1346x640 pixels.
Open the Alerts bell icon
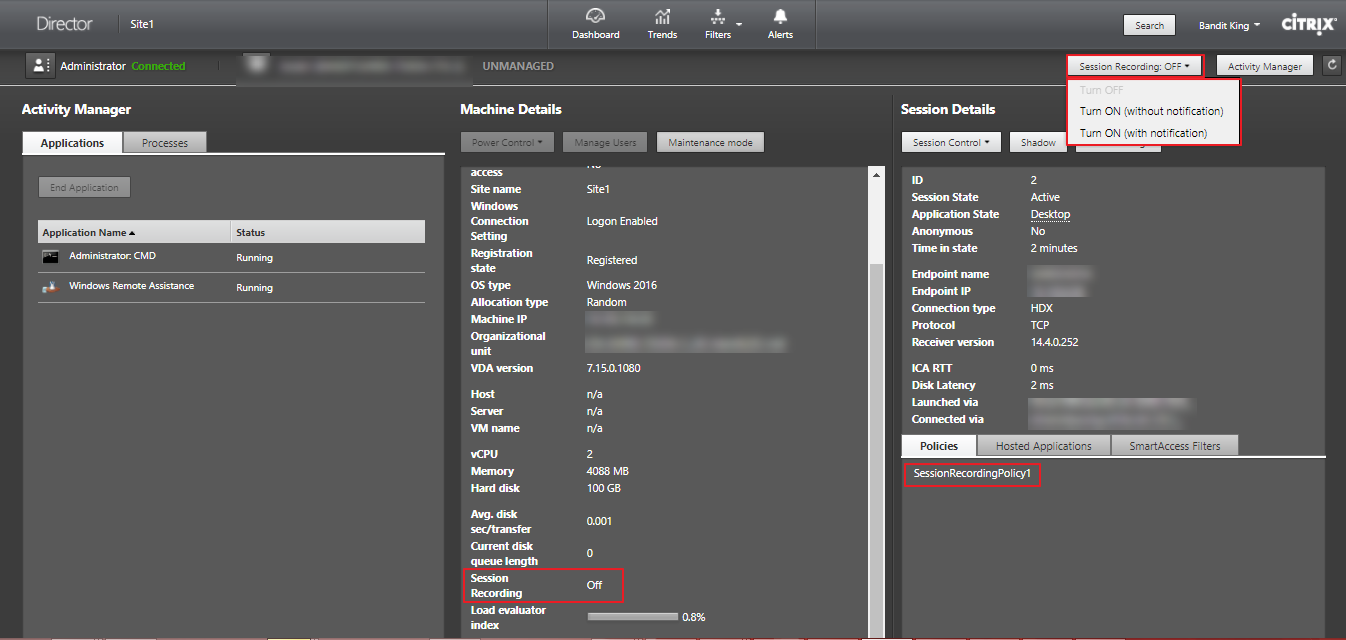[780, 18]
